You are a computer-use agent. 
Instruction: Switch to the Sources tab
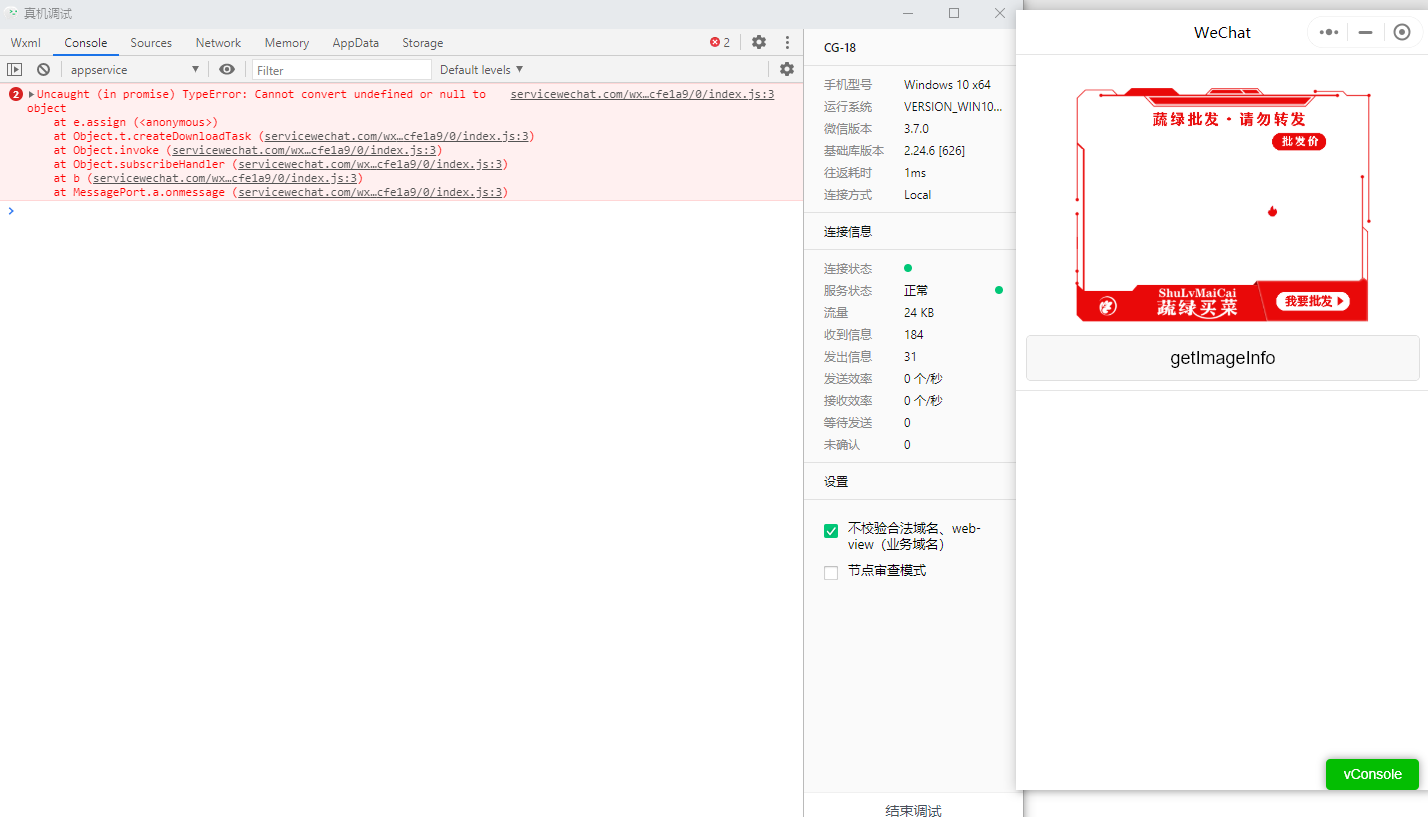pyautogui.click(x=151, y=43)
